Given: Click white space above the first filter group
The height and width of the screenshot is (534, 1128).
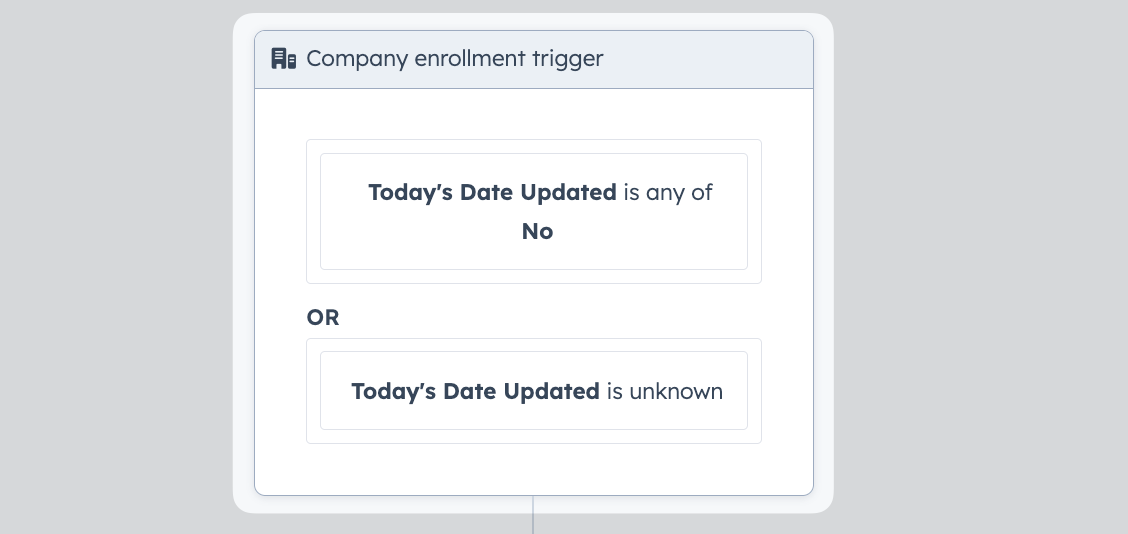Looking at the screenshot, I should click(x=534, y=114).
